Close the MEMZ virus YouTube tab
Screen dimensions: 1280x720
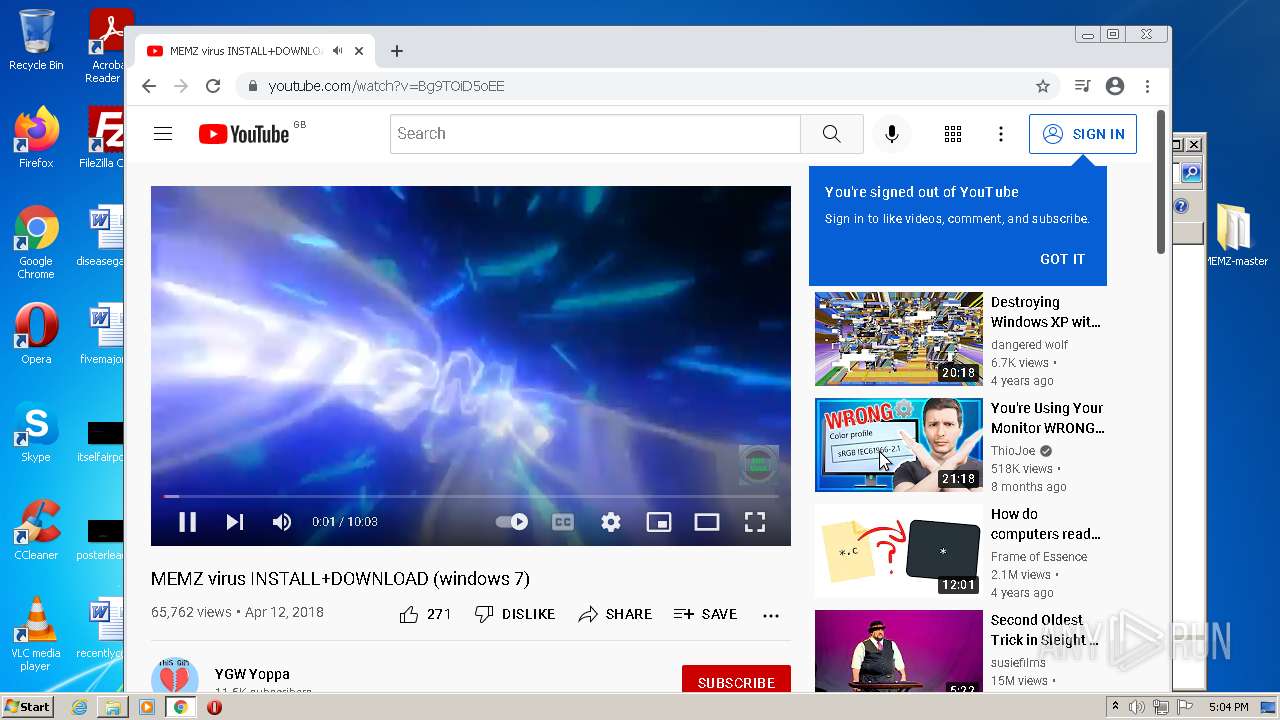[x=359, y=51]
